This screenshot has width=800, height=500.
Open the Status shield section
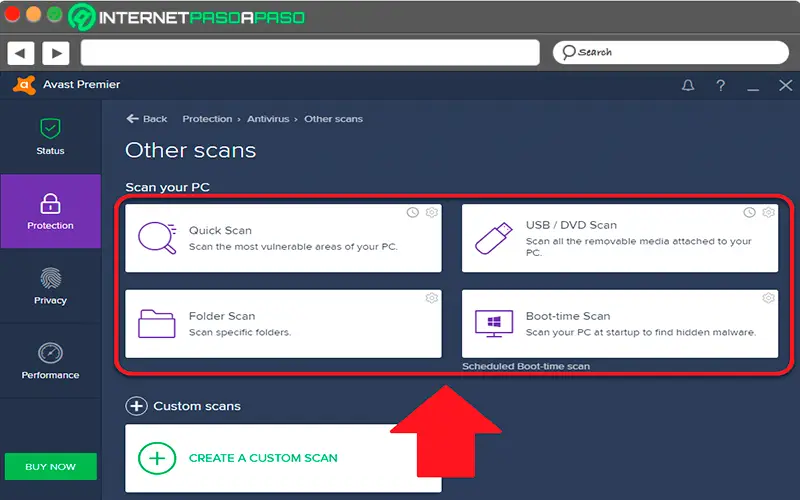click(x=50, y=136)
